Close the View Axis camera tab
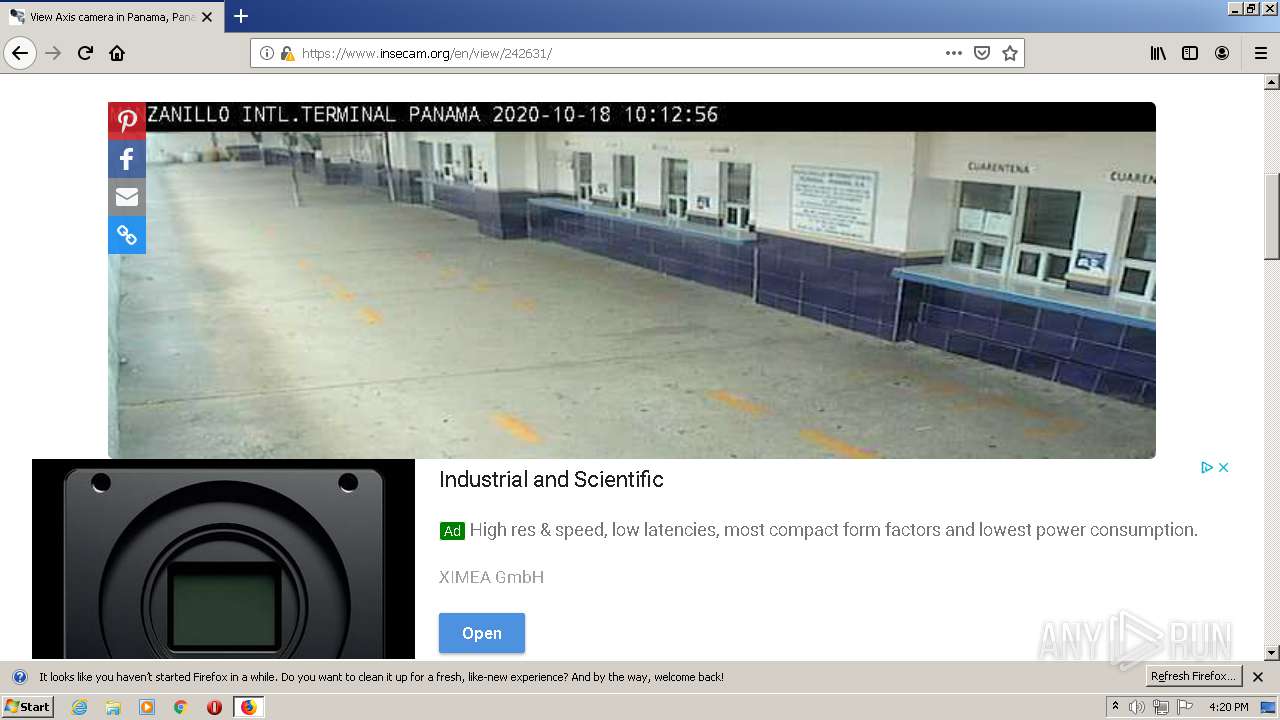 (207, 17)
